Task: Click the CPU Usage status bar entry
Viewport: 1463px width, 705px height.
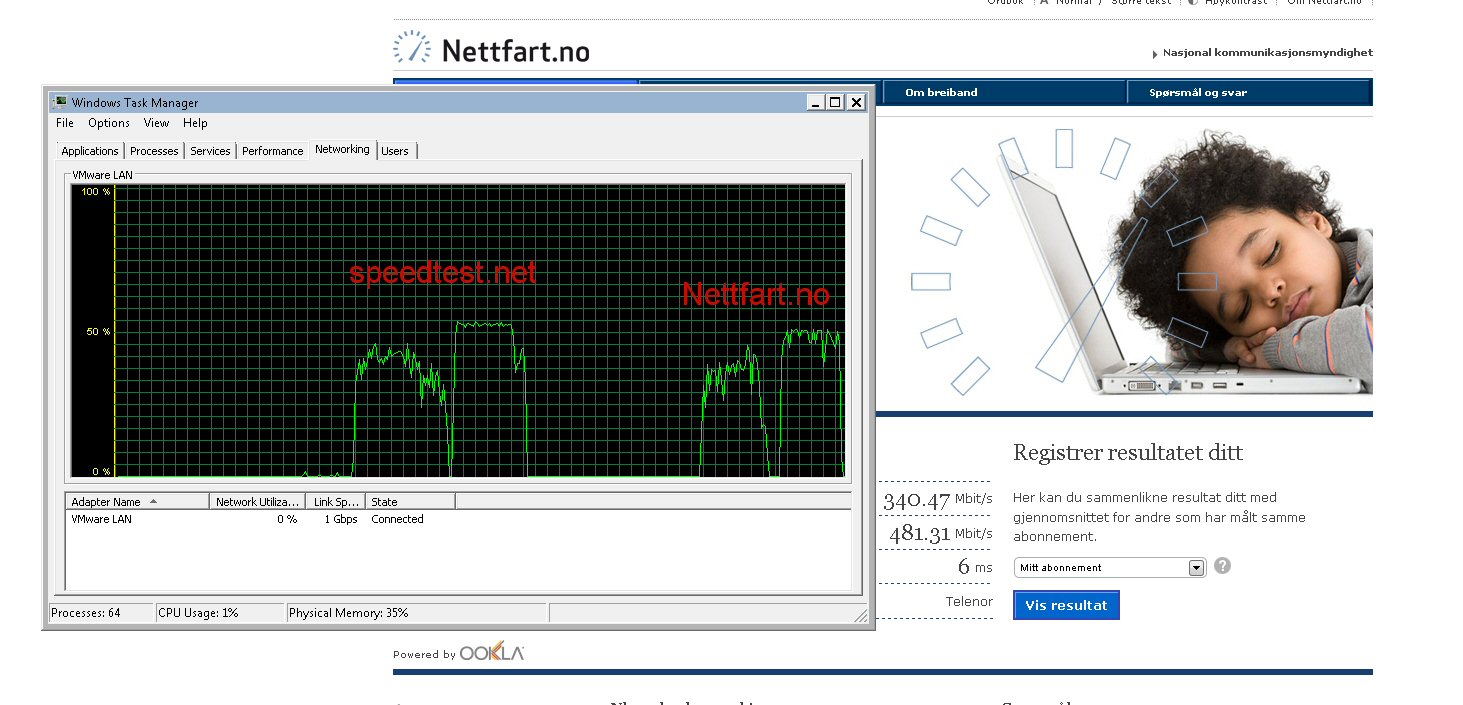Action: [x=218, y=613]
